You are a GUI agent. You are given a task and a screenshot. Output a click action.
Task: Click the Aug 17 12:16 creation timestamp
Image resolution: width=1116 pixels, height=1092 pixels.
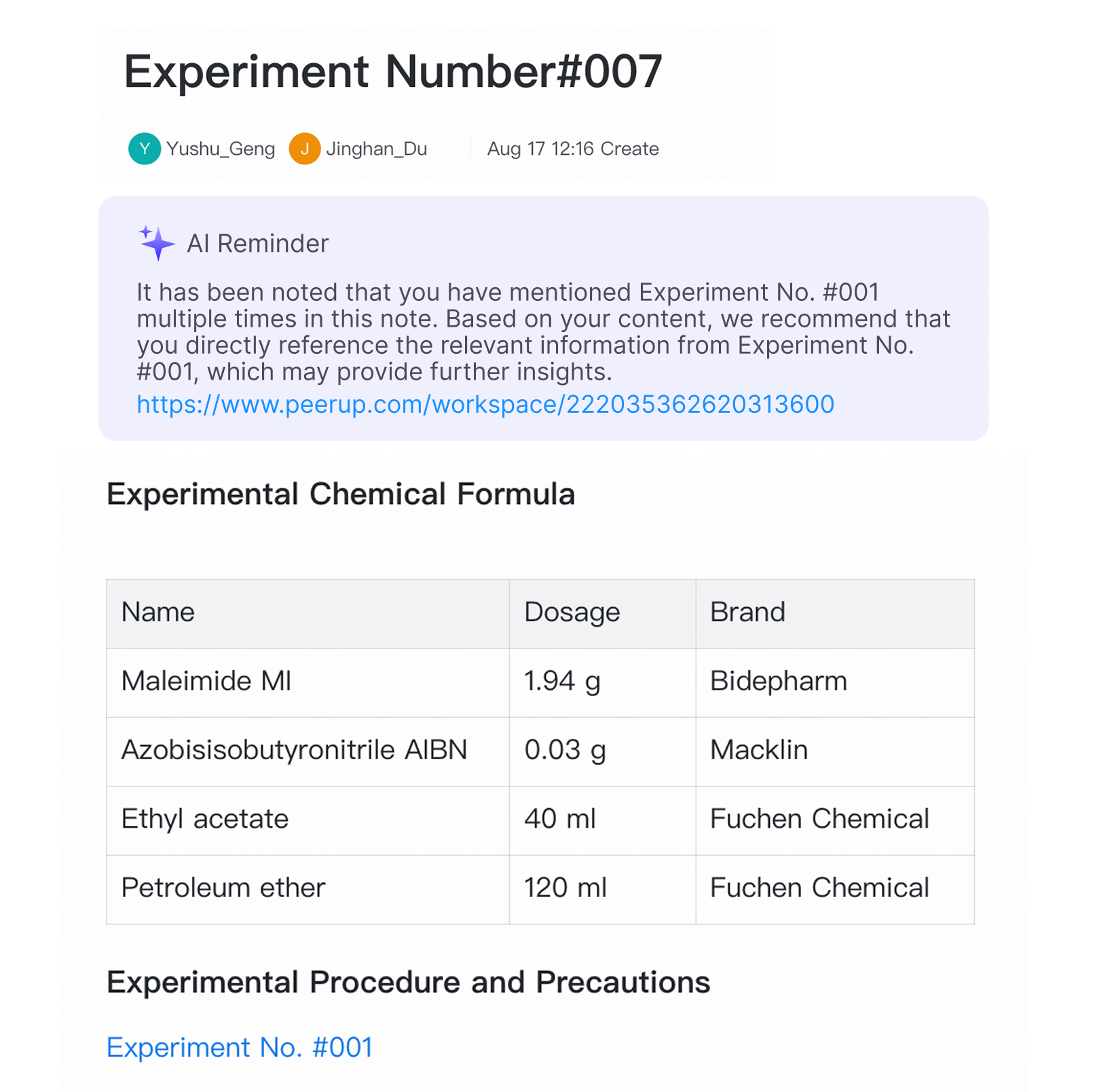(x=573, y=149)
